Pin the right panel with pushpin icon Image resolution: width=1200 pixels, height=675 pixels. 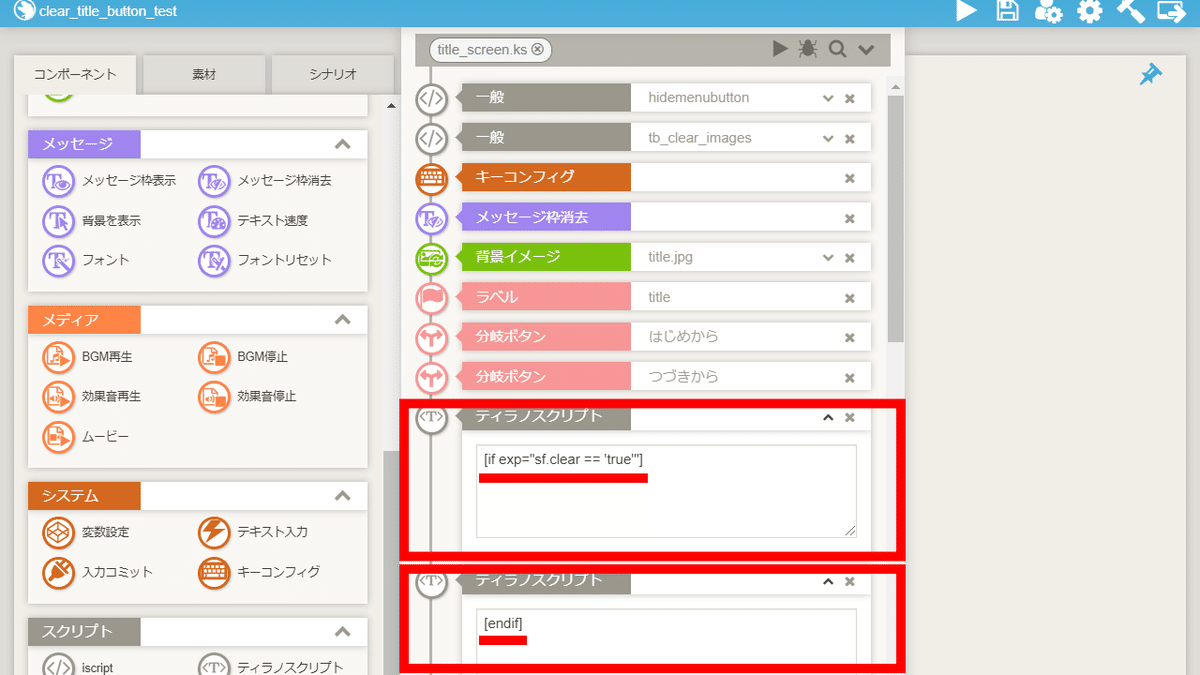point(1151,74)
